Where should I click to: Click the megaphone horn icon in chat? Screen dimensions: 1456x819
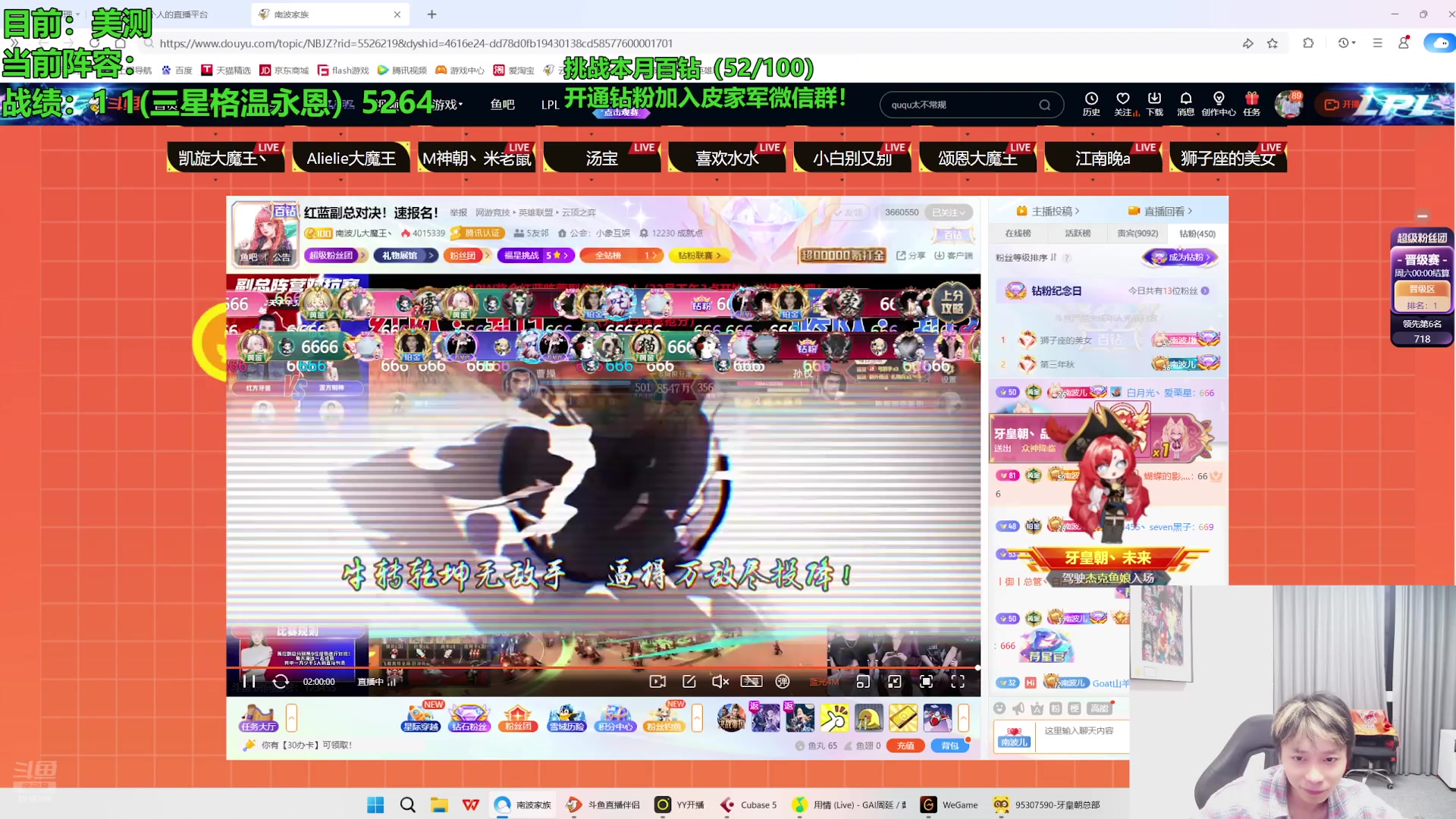click(1018, 708)
